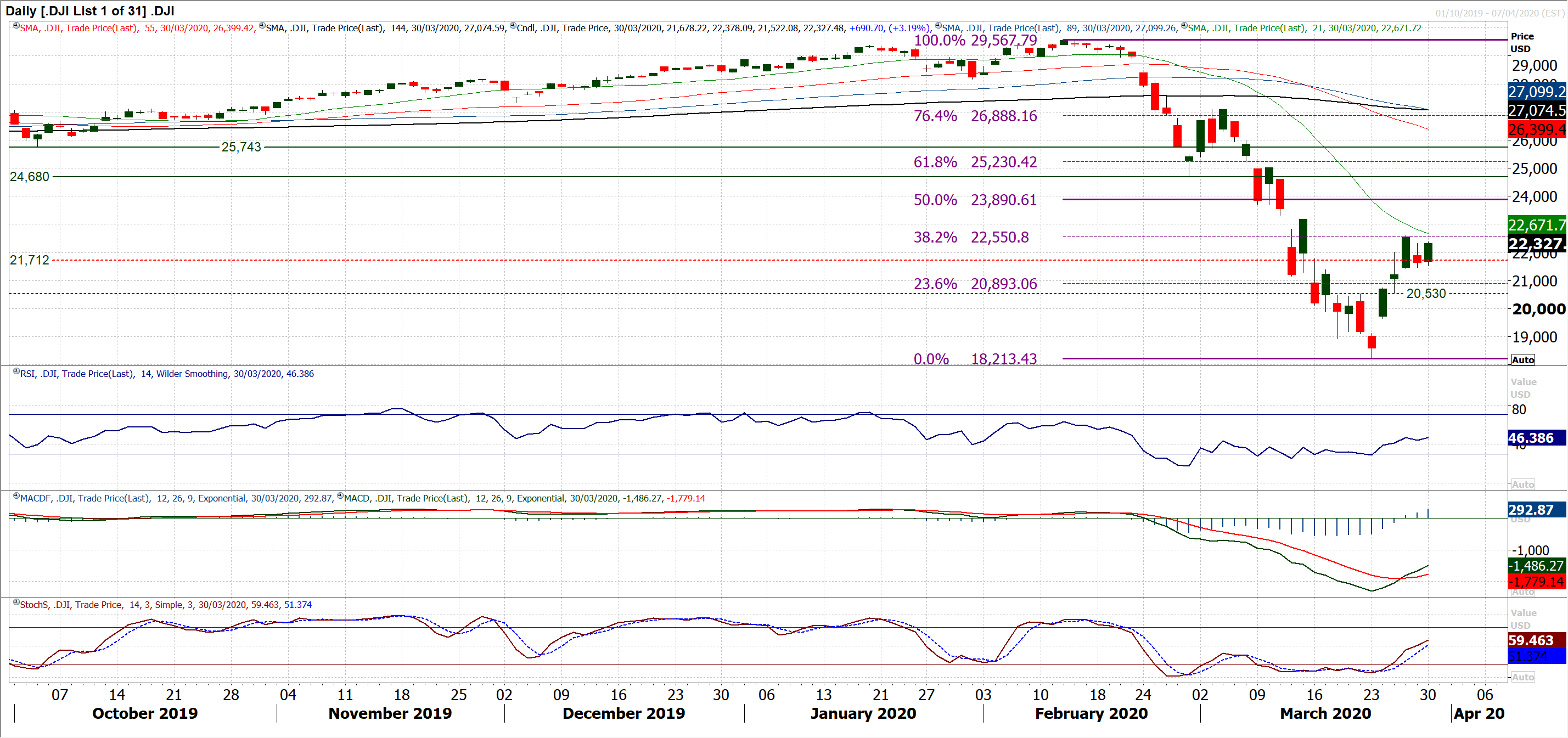Select the SMA 89 legend with value 27,099.26

1060,28
